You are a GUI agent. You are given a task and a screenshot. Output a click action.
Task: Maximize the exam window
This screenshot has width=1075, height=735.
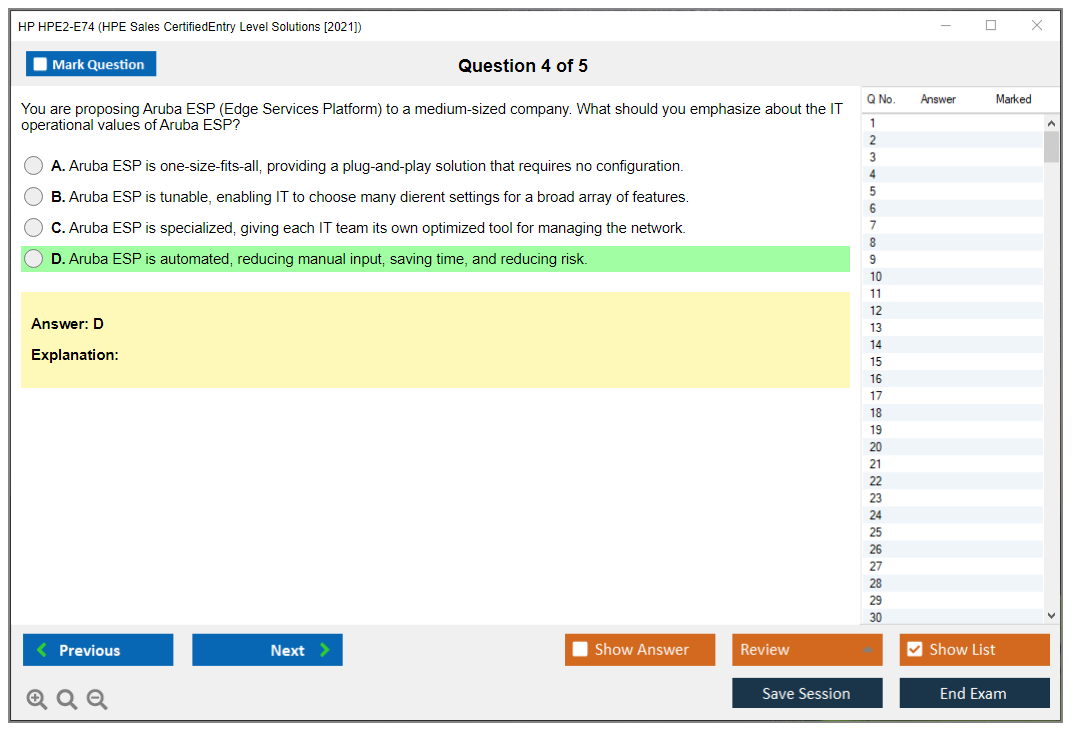[991, 26]
